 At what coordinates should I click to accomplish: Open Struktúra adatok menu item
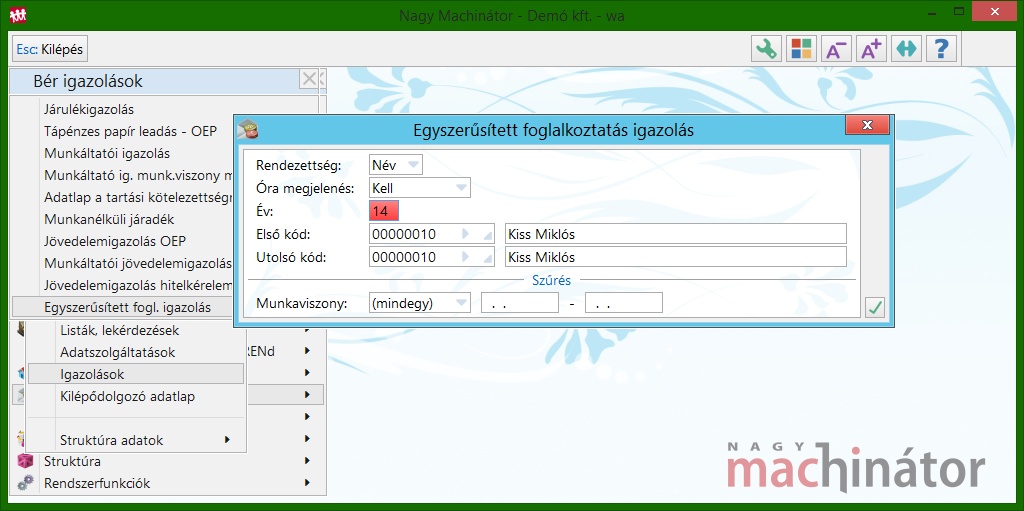tap(112, 440)
